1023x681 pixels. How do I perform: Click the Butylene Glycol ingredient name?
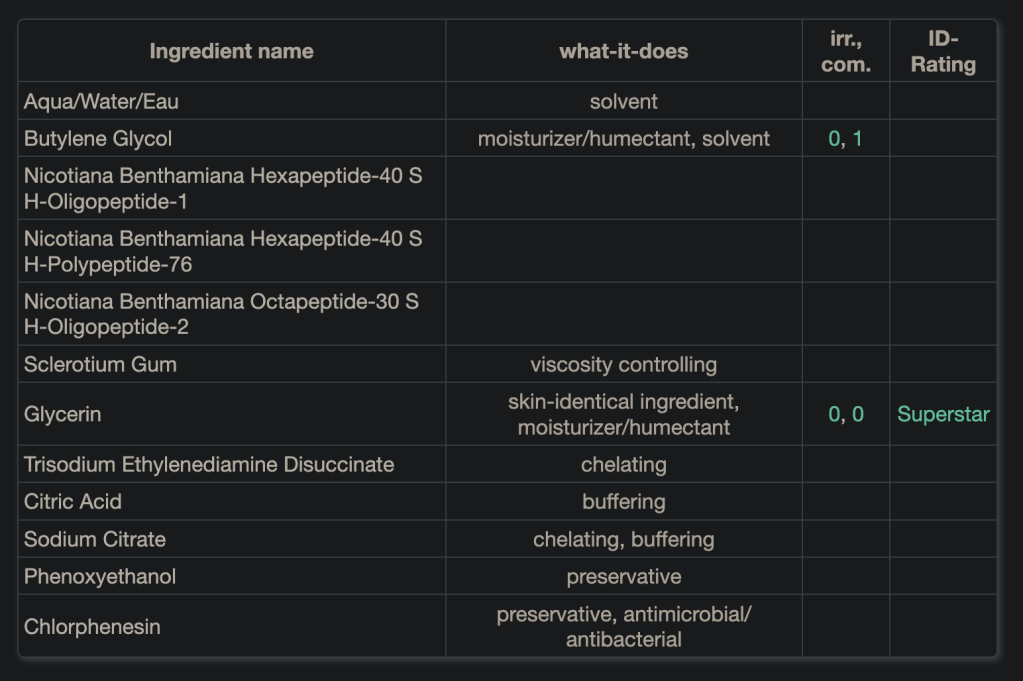click(x=98, y=139)
